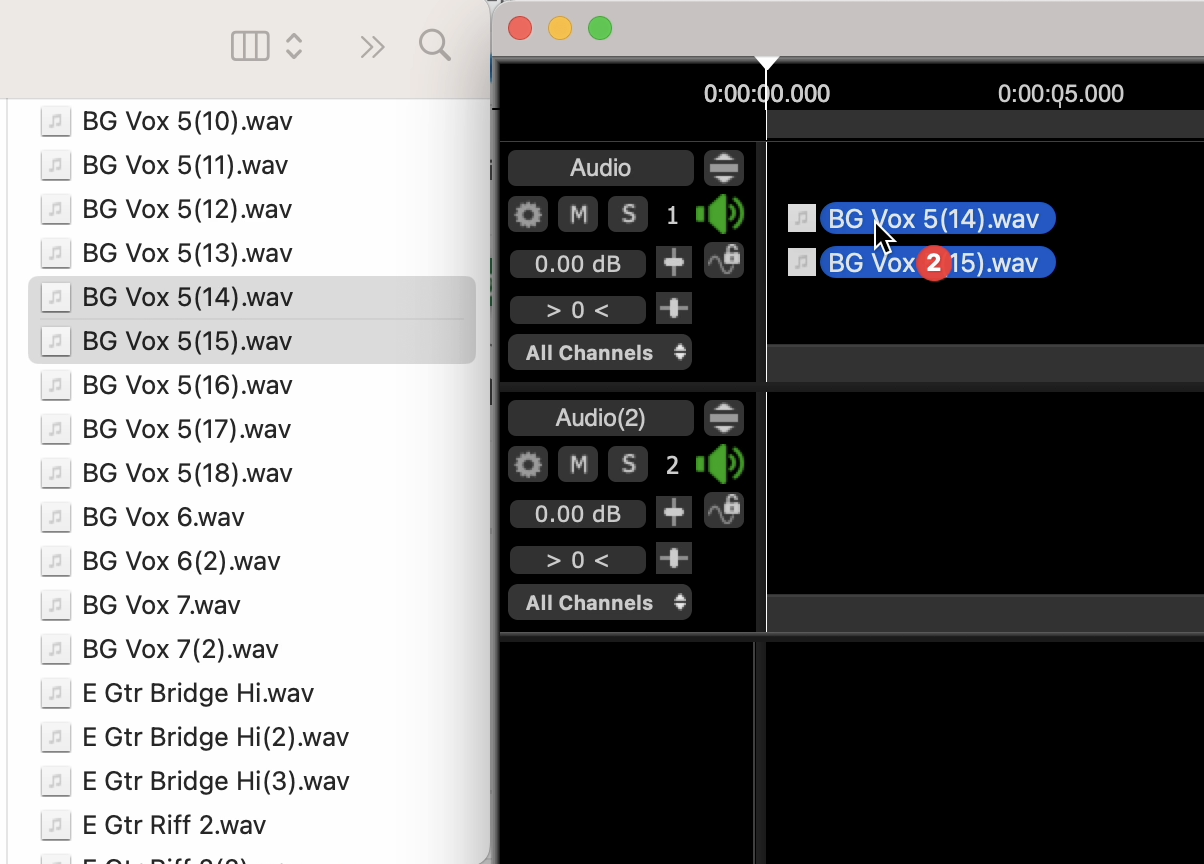
Task: Click the Audio track name button
Action: pyautogui.click(x=600, y=168)
